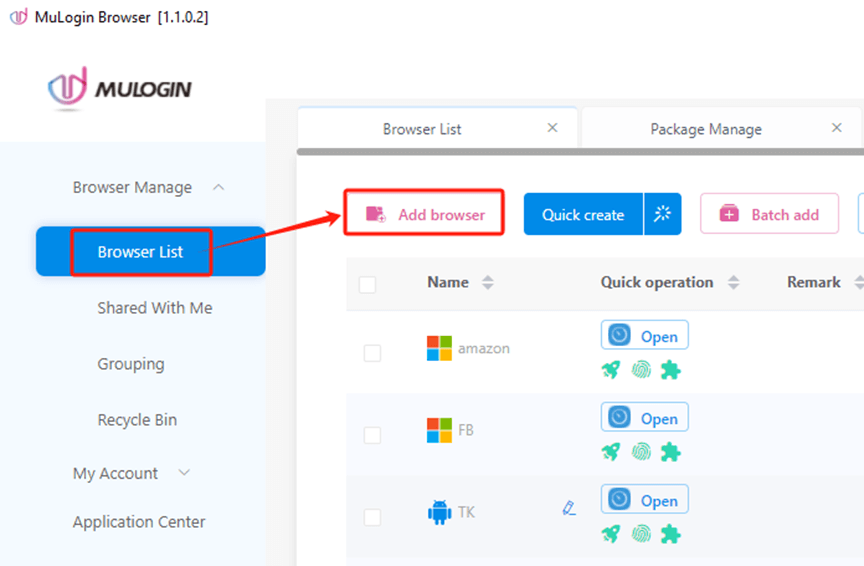
Task: Select the TK row checkbox
Action: pos(372,517)
